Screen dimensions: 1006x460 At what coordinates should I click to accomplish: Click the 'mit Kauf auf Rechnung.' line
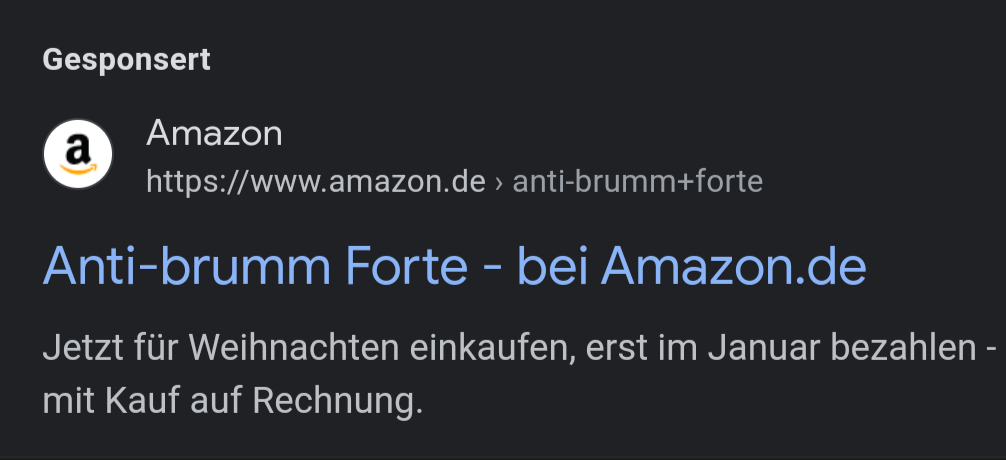[233, 401]
